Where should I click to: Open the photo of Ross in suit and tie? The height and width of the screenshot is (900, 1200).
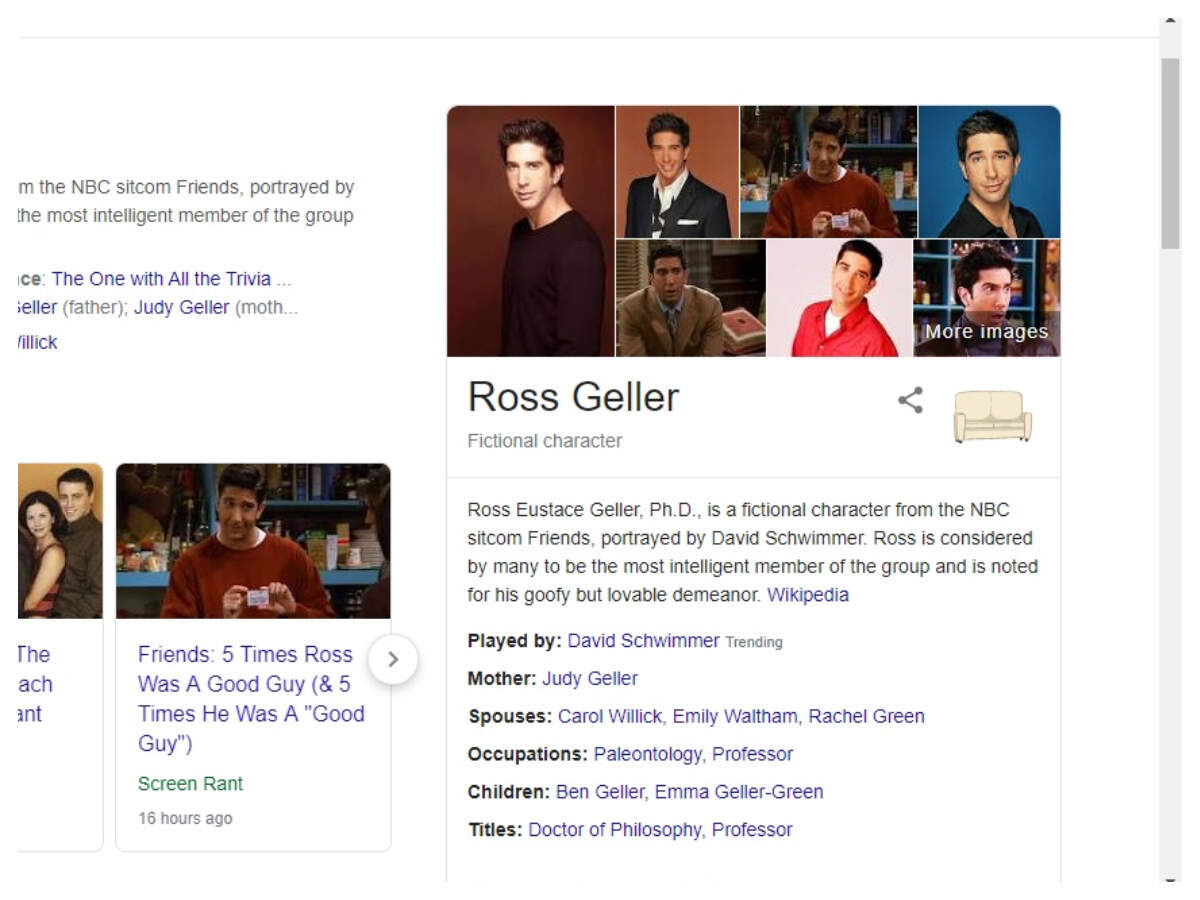[677, 171]
